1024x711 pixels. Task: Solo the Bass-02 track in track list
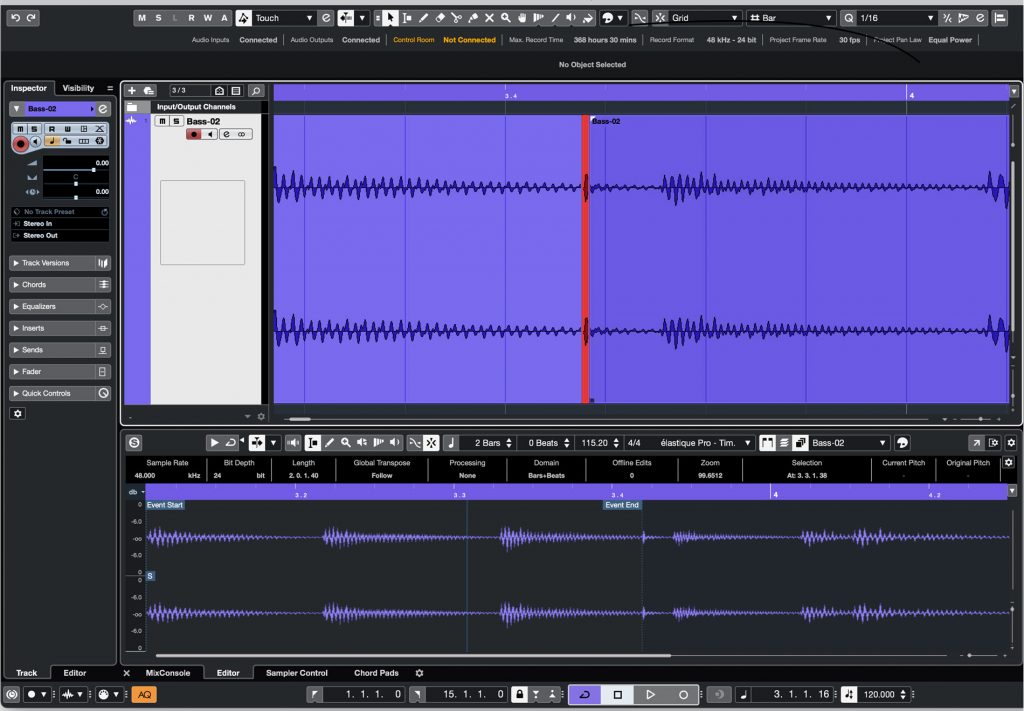point(176,121)
